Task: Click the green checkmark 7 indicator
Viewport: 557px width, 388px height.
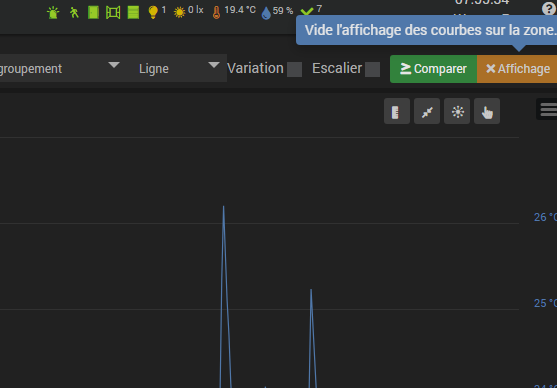Action: click(307, 12)
